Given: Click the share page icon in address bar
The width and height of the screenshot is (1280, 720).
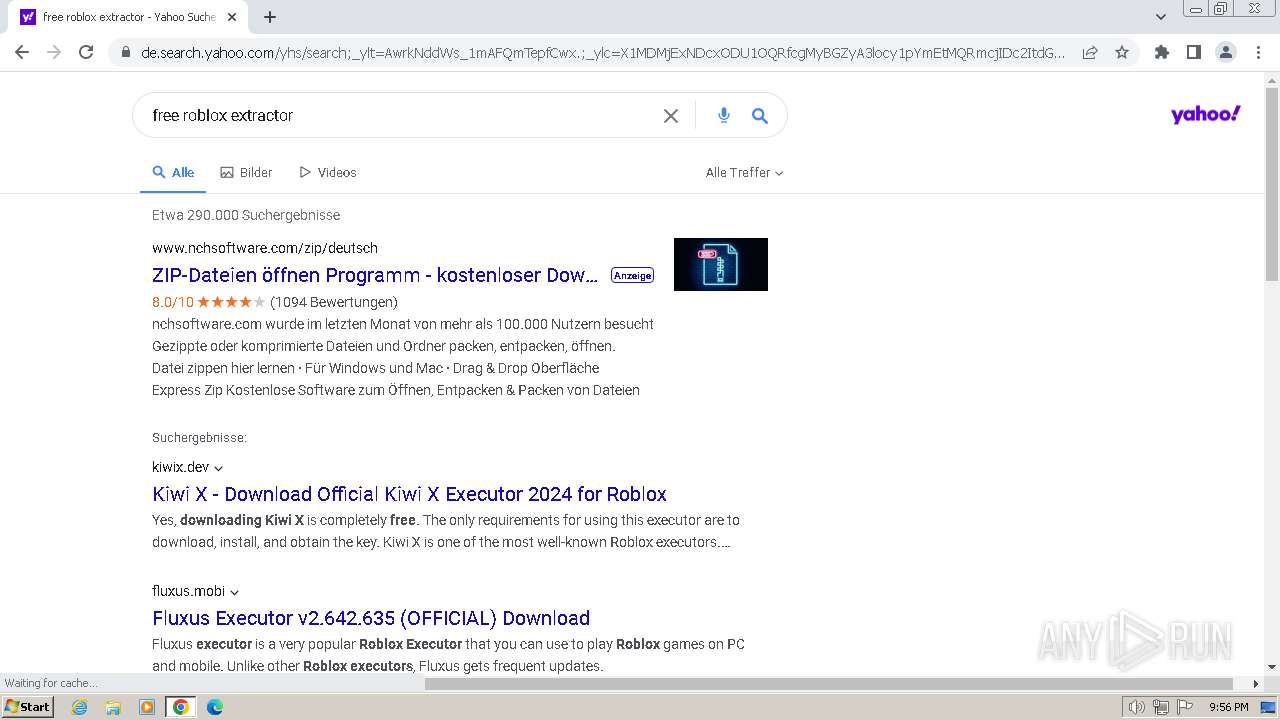Looking at the screenshot, I should (x=1090, y=52).
